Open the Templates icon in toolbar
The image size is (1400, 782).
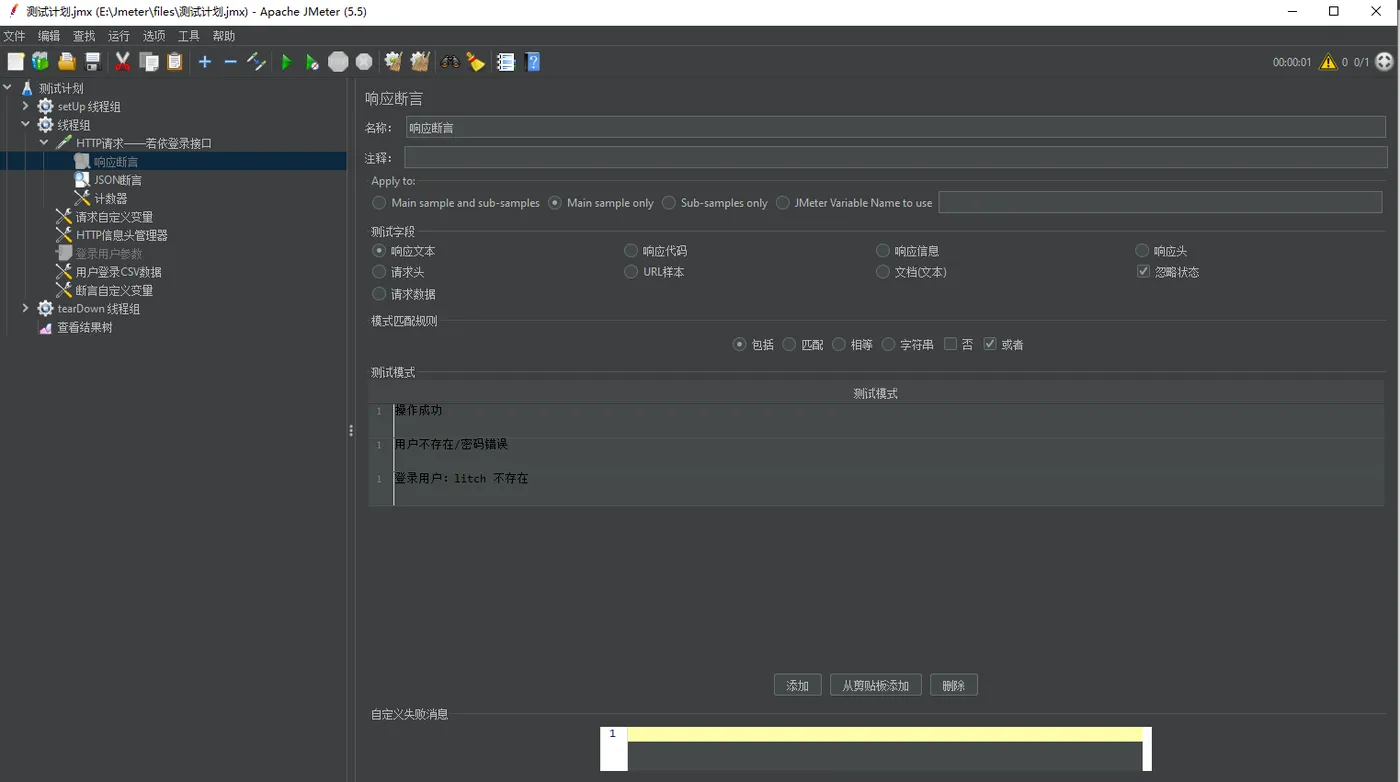[x=40, y=62]
